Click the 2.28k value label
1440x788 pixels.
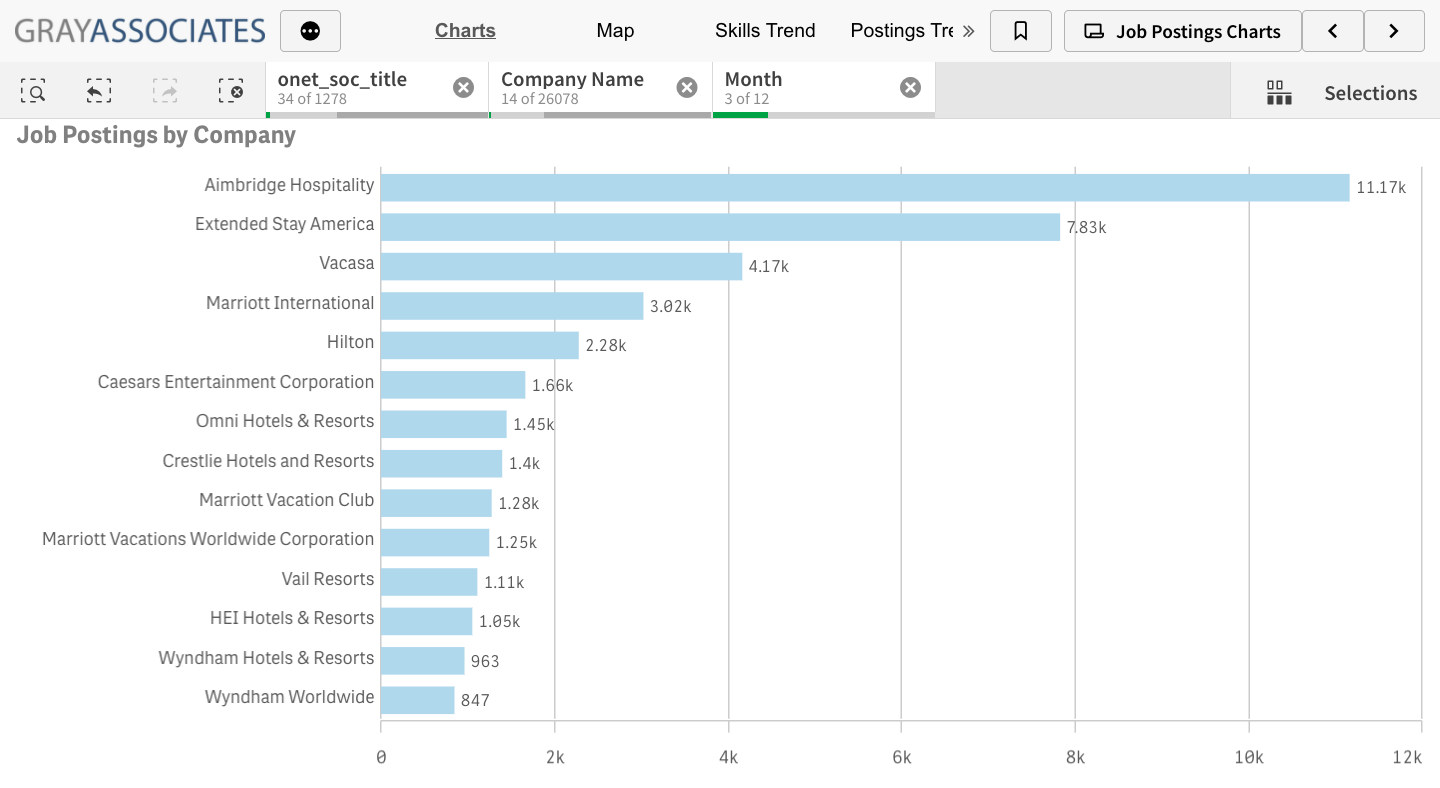pos(606,346)
